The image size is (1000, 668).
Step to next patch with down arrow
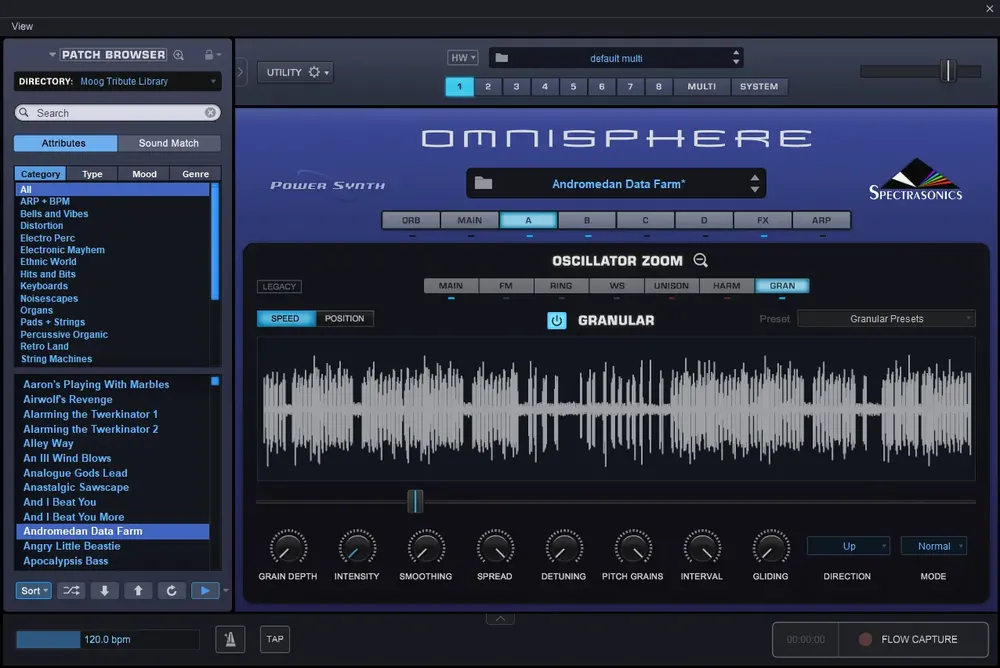click(105, 591)
